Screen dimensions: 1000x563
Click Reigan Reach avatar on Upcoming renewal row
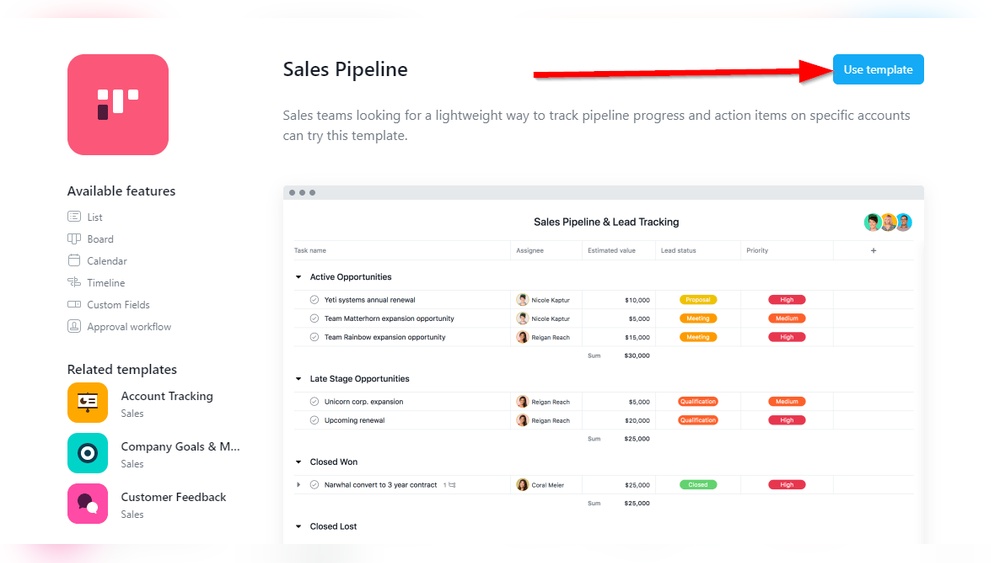pyautogui.click(x=522, y=420)
